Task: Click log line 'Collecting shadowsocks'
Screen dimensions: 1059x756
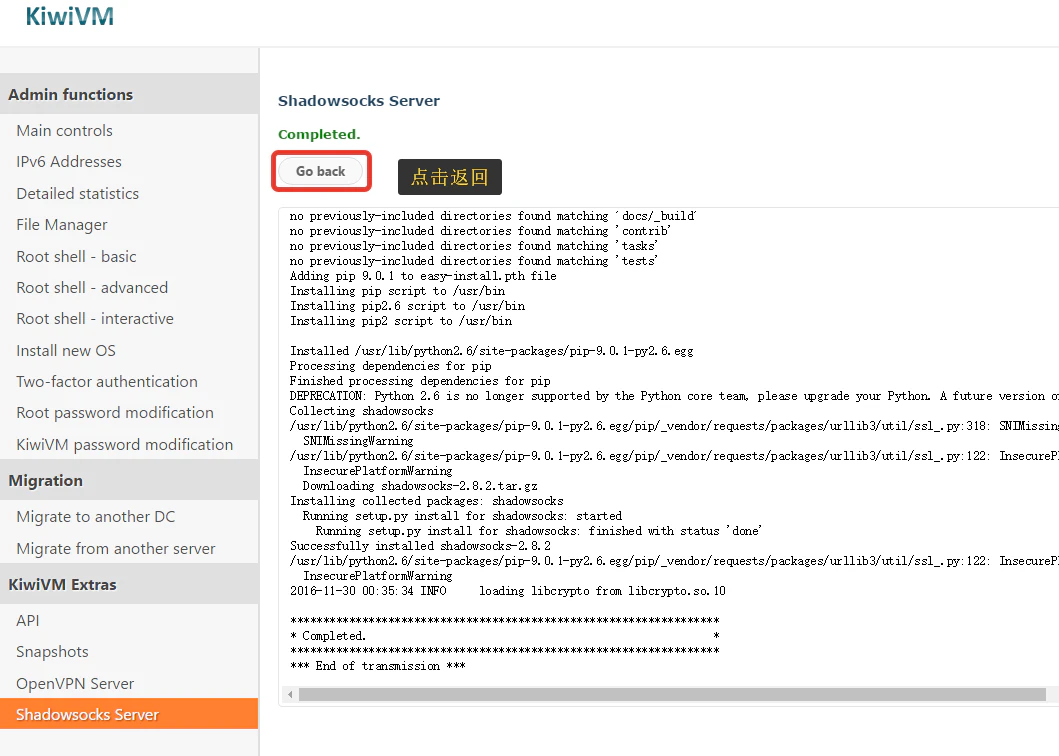Action: pyautogui.click(x=361, y=411)
